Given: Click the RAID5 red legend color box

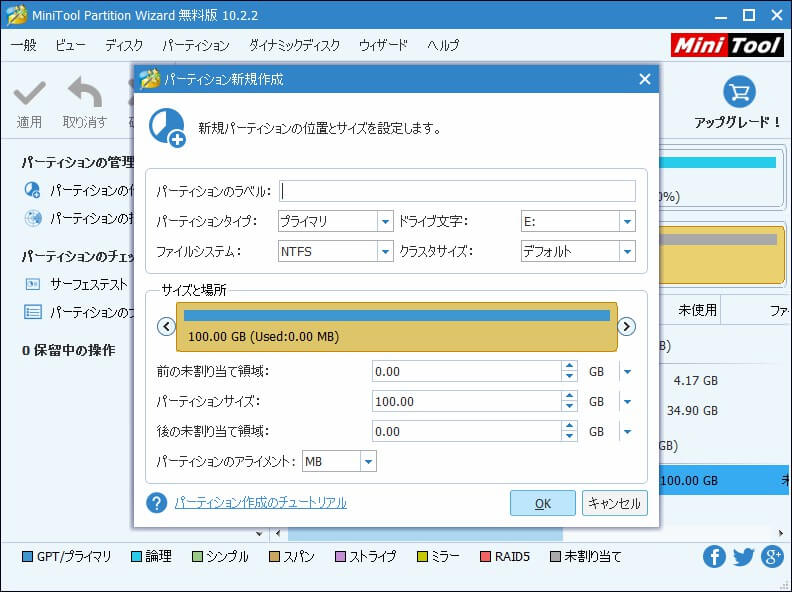Looking at the screenshot, I should click(485, 557).
